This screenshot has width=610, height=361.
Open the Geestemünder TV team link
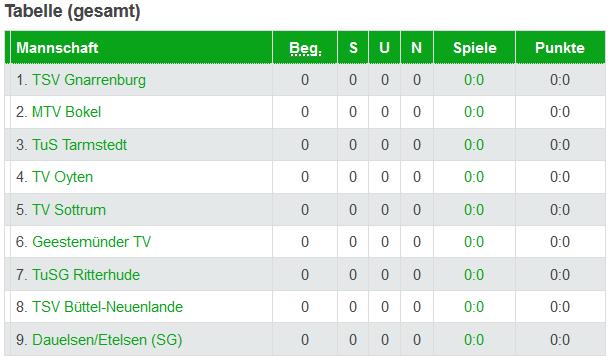point(91,242)
